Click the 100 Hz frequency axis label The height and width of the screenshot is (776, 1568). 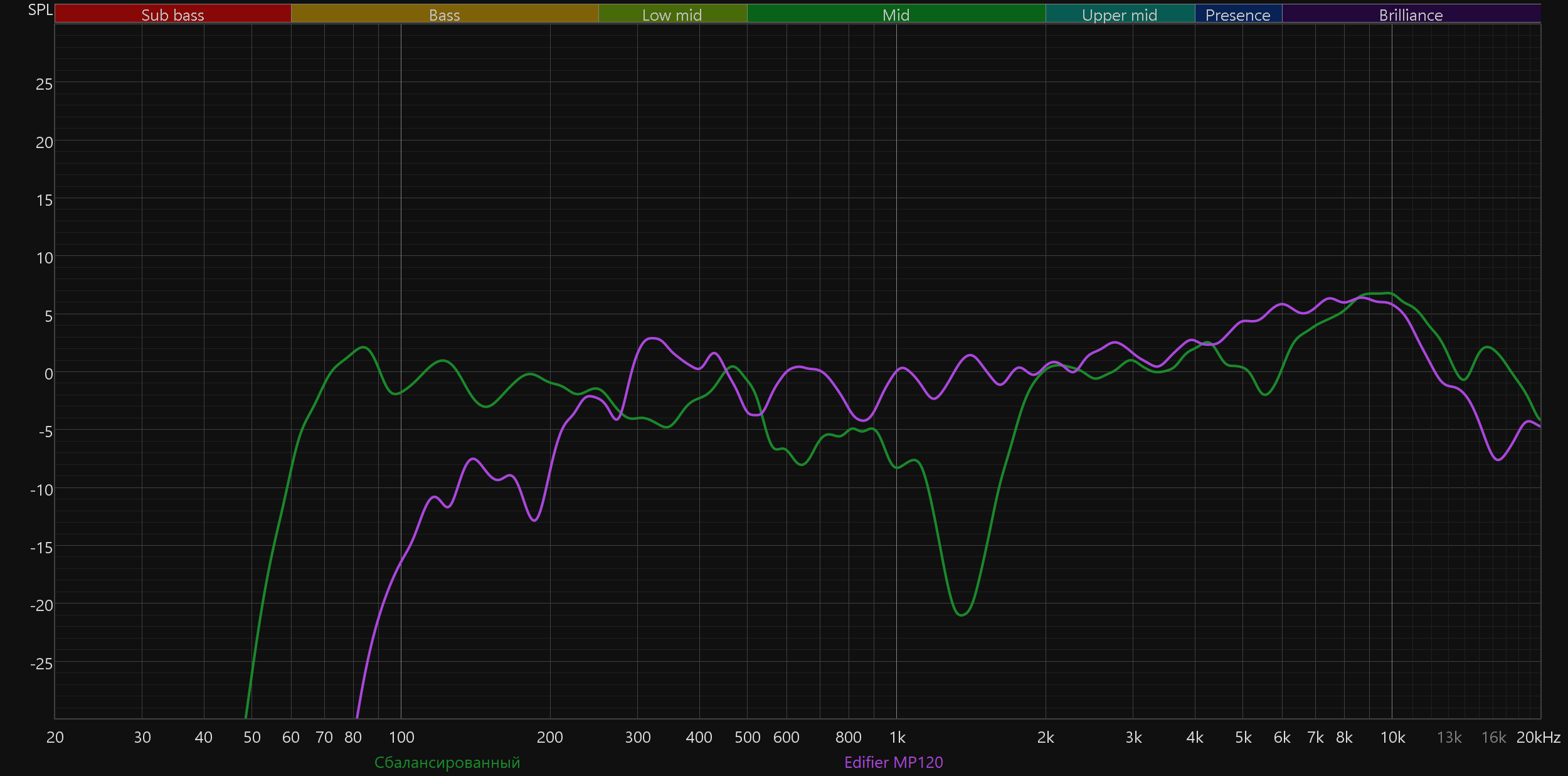[401, 737]
